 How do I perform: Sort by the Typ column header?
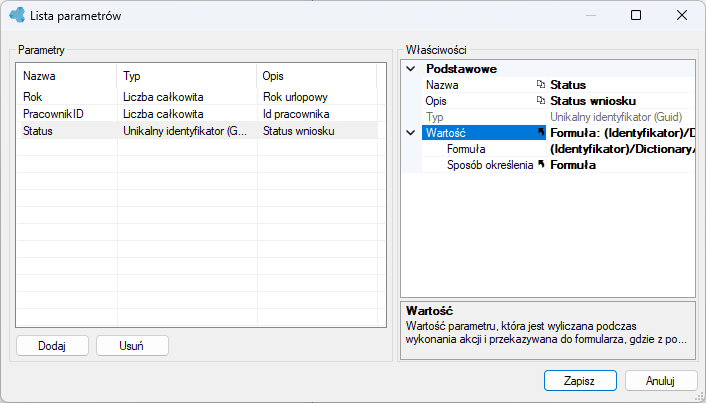click(x=187, y=76)
